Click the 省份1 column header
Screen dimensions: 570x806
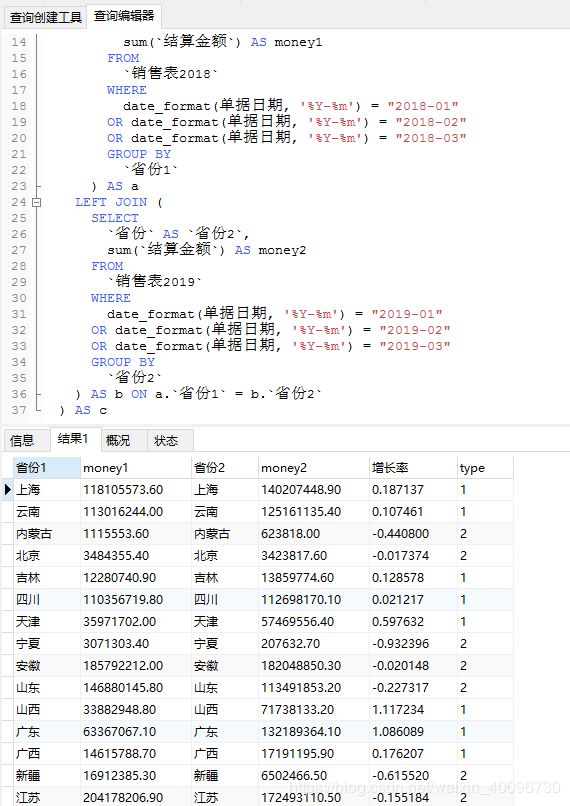tap(47, 468)
